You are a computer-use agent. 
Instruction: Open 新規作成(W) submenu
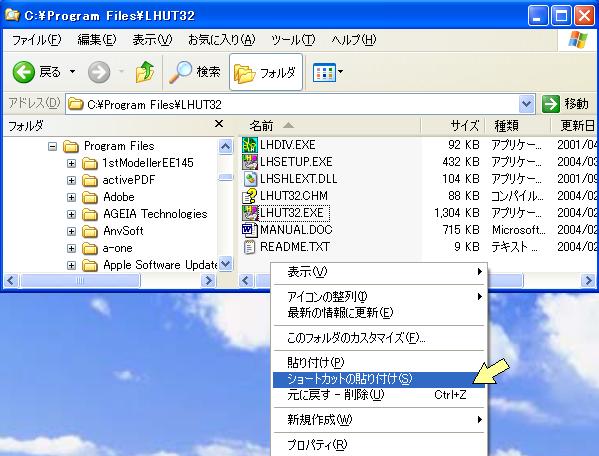pyautogui.click(x=379, y=420)
